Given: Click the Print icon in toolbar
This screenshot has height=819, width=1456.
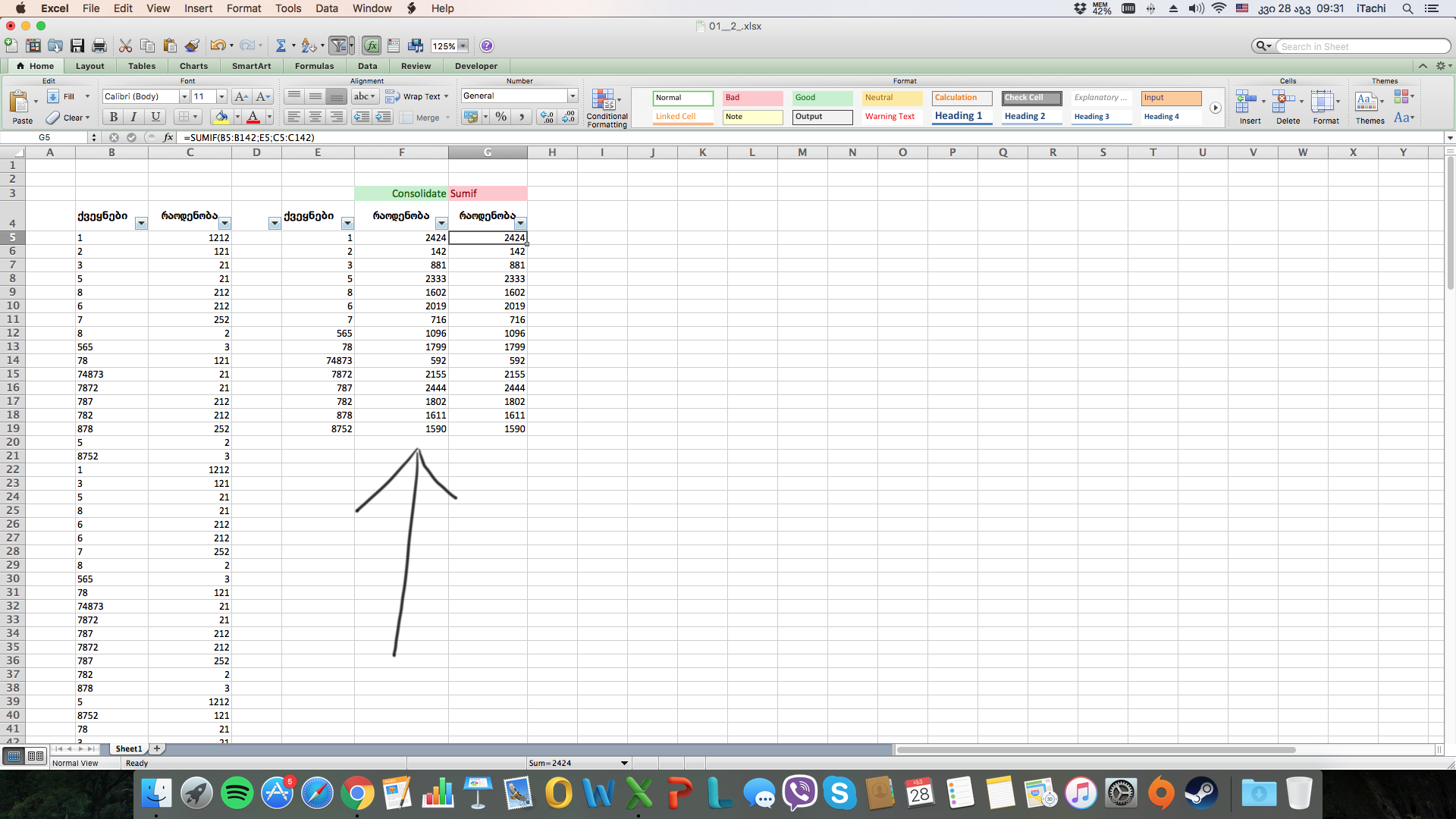Looking at the screenshot, I should click(x=99, y=46).
